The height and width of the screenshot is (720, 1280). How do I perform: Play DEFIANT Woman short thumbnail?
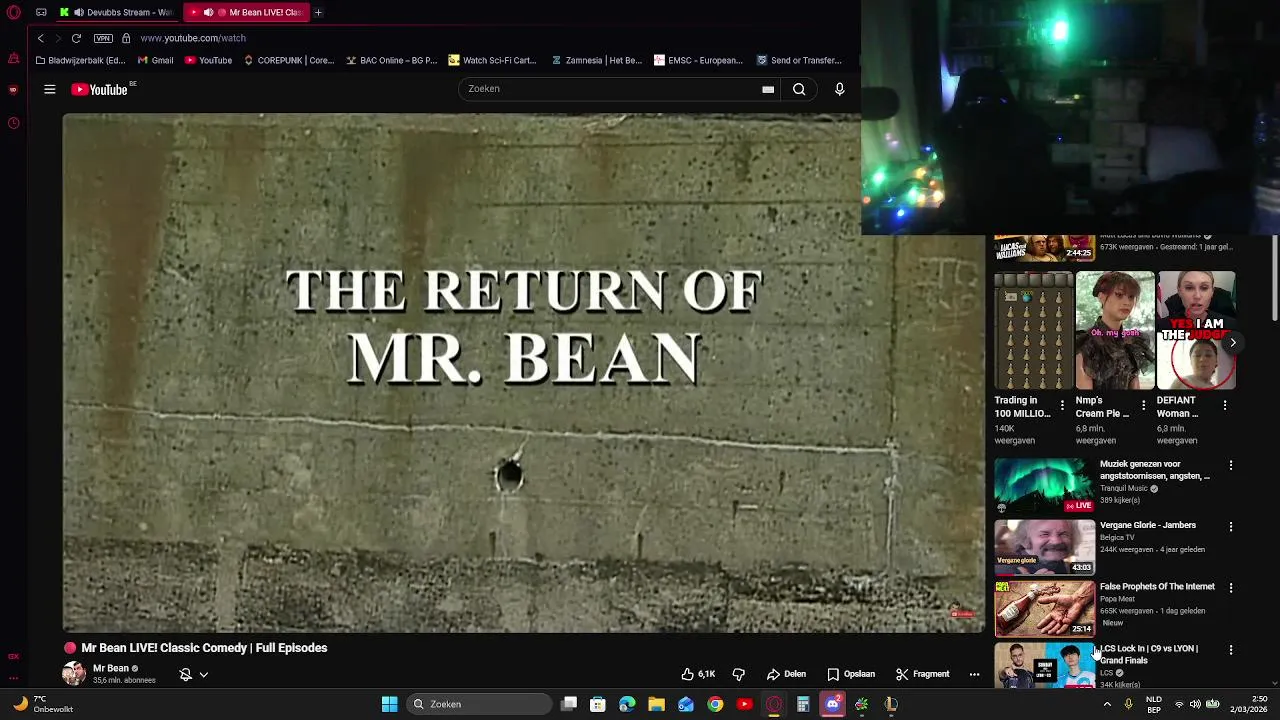tap(1197, 330)
